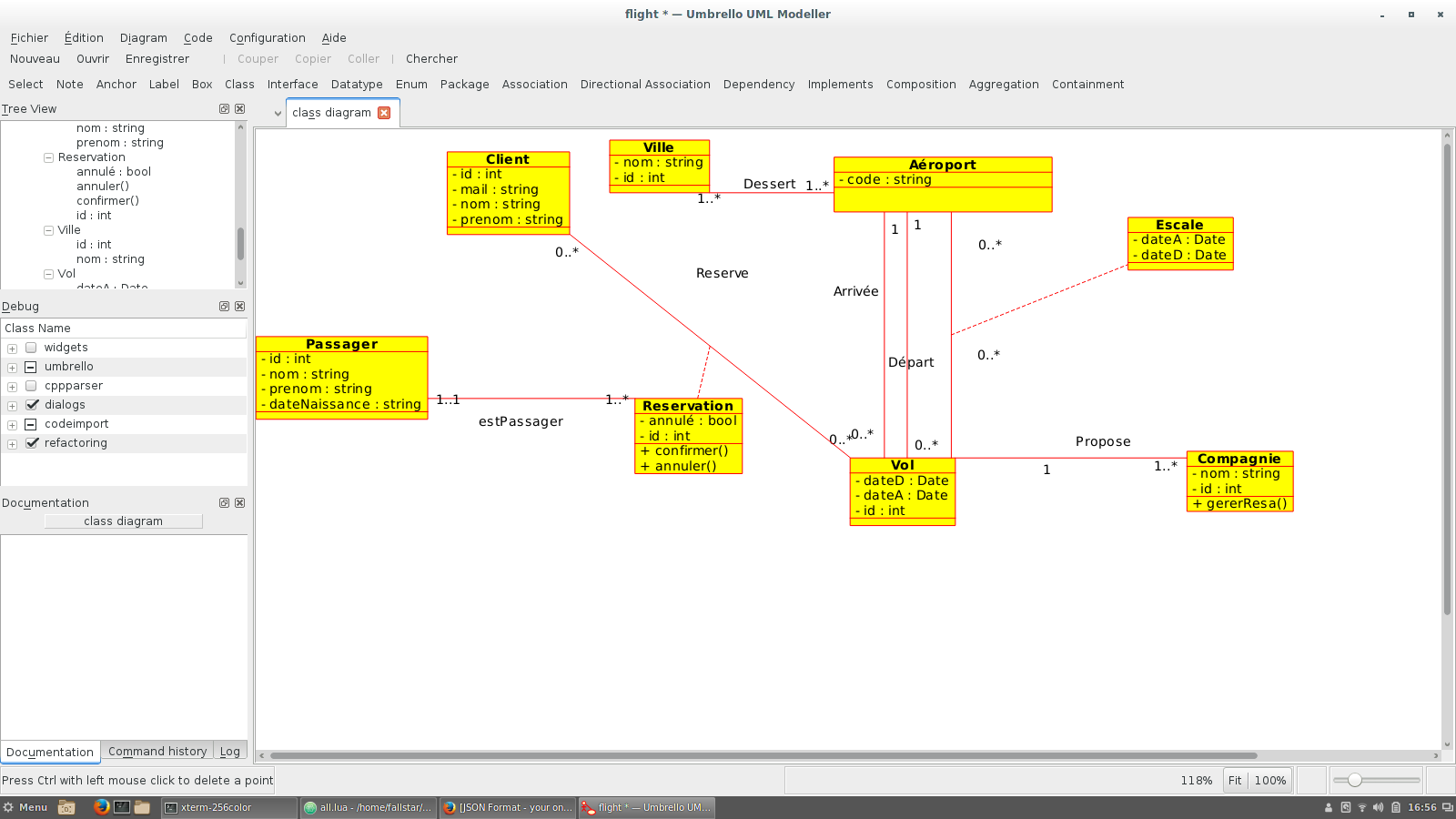Close the Documentation panel
The width and height of the screenshot is (1456, 819).
coord(240,502)
